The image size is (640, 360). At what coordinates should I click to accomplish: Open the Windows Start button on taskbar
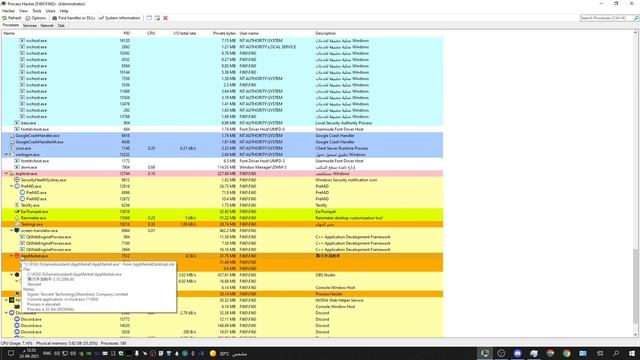pyautogui.click(x=632, y=353)
